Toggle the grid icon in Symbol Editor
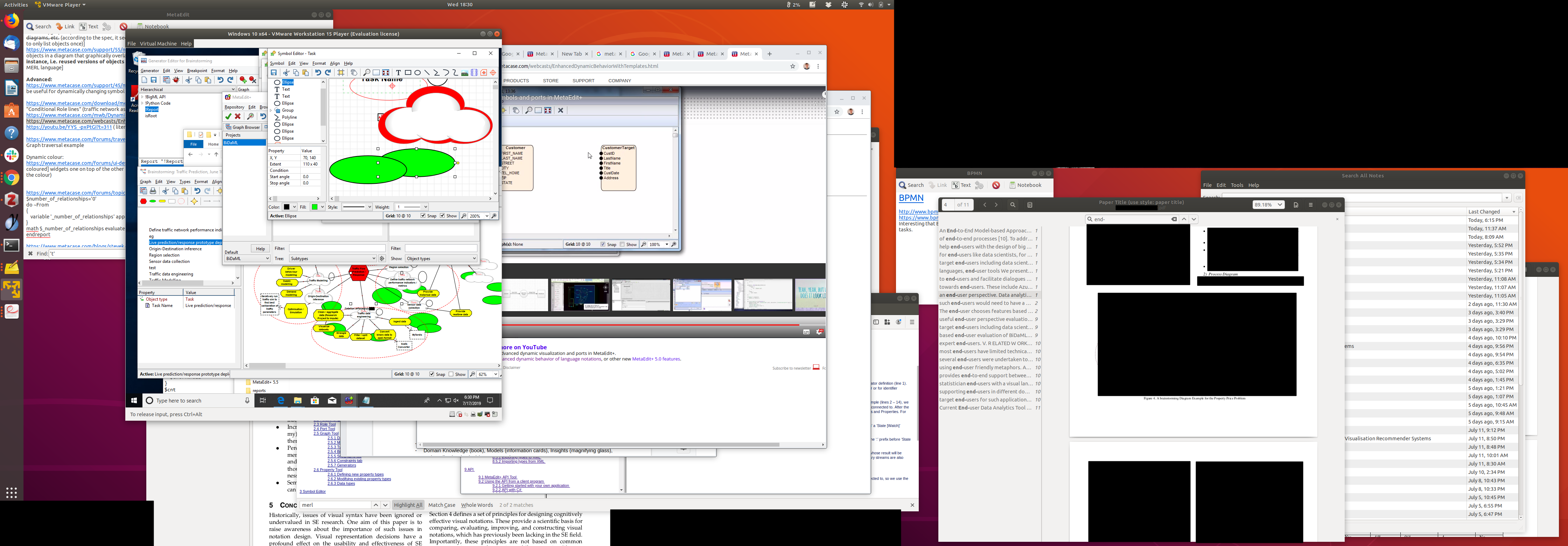The height and width of the screenshot is (546, 1568). (341, 72)
